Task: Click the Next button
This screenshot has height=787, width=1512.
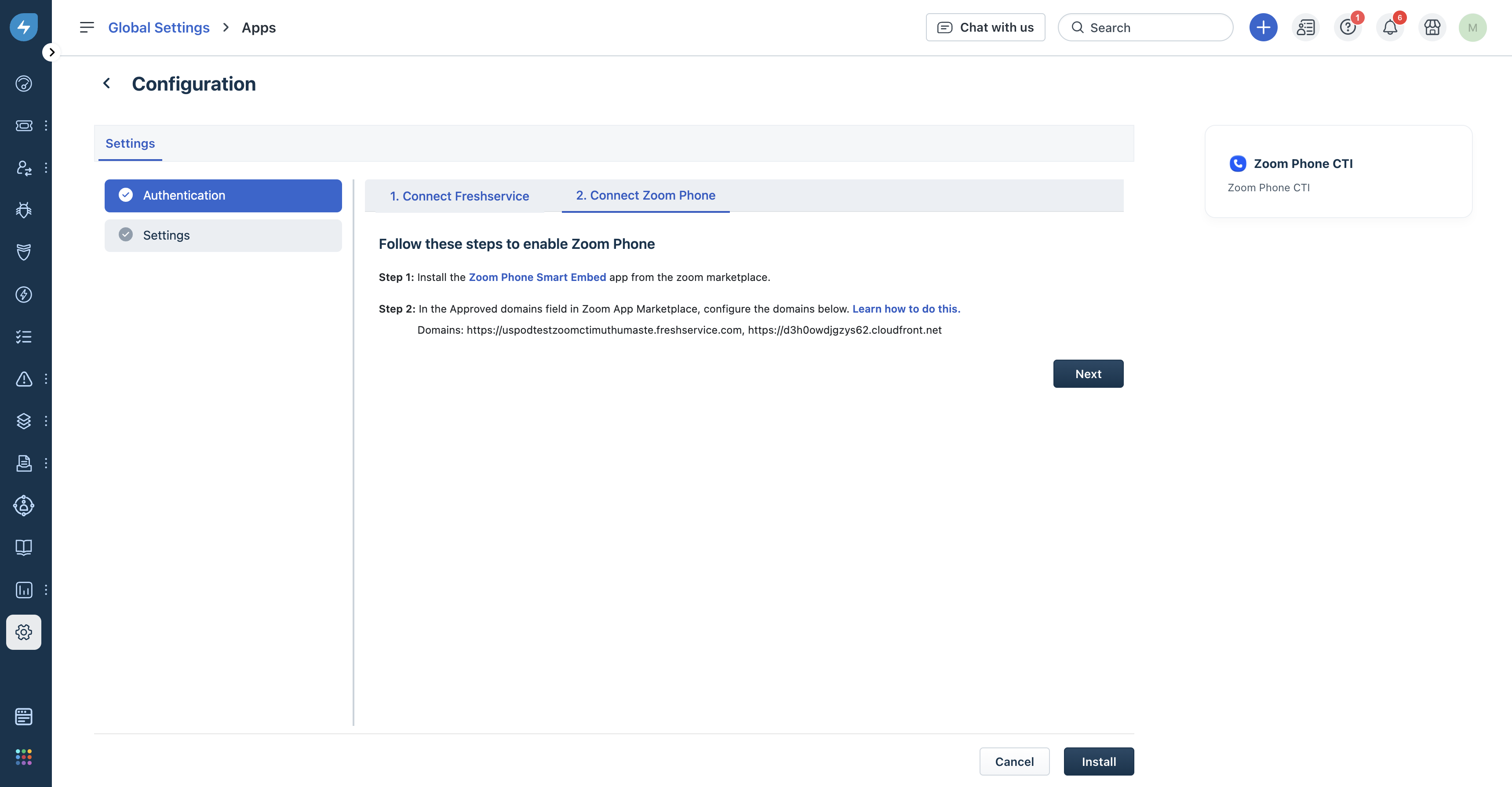Action: coord(1088,374)
